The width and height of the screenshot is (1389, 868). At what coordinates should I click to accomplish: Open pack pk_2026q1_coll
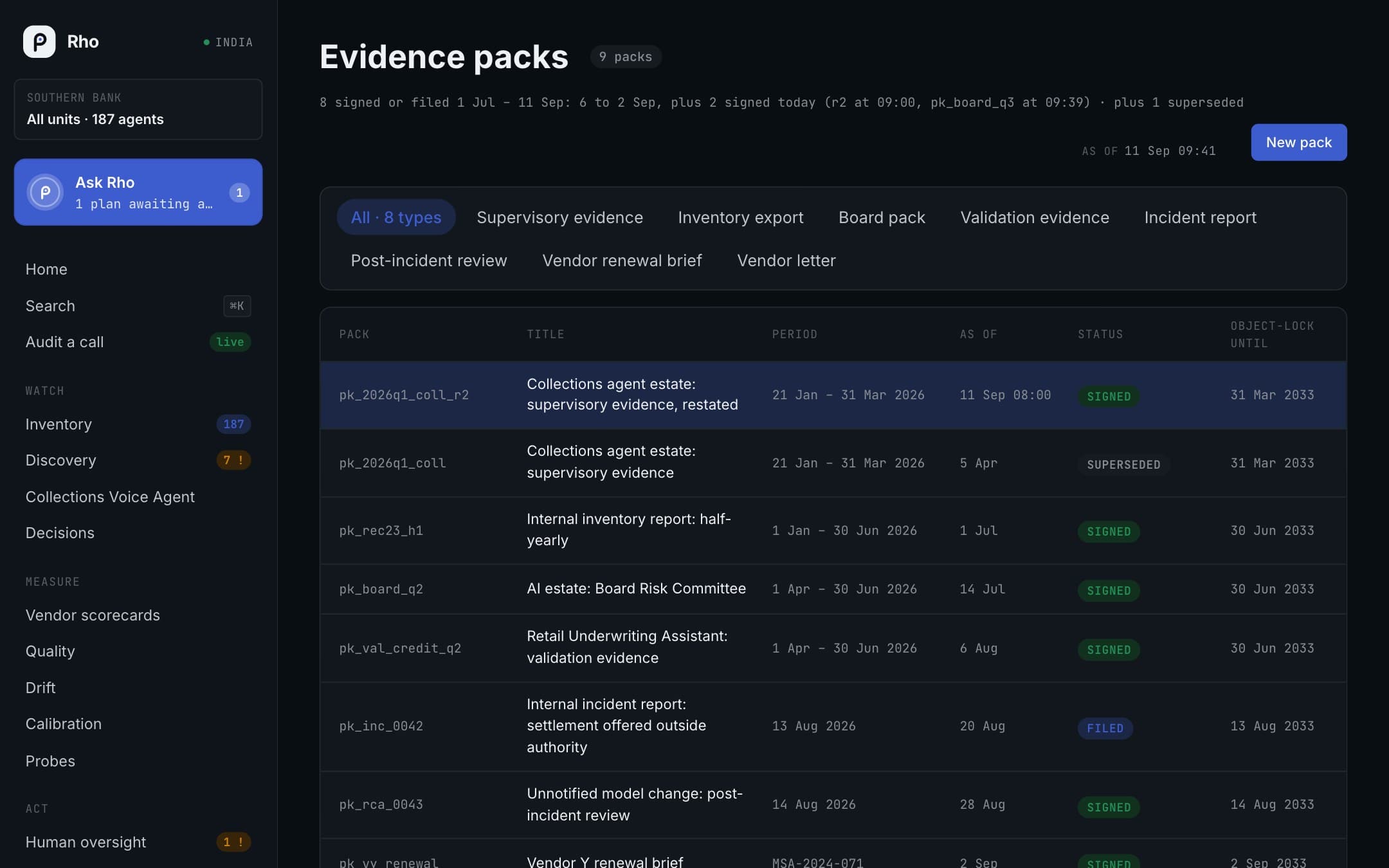coord(833,463)
